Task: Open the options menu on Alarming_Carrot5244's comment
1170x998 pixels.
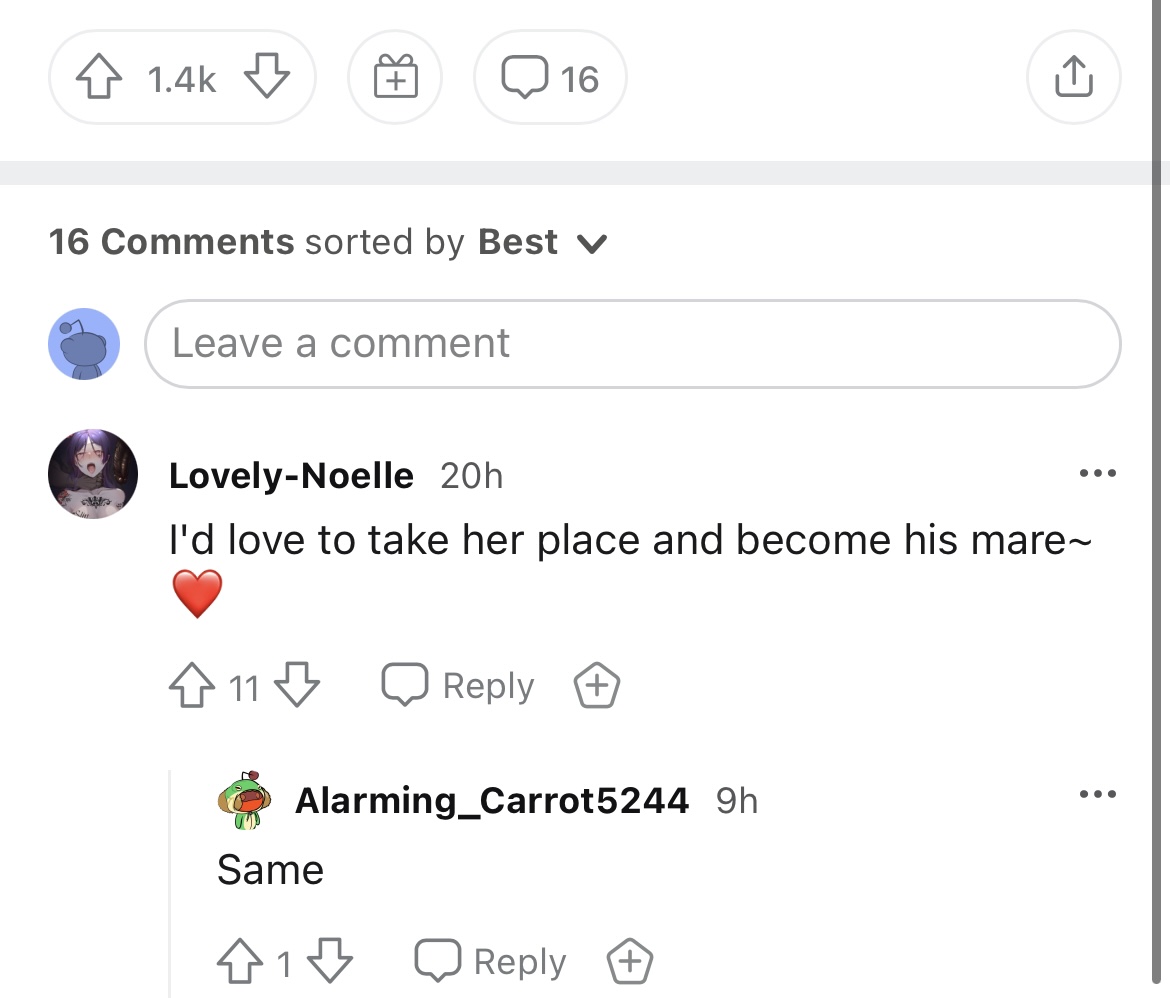Action: click(x=1098, y=793)
